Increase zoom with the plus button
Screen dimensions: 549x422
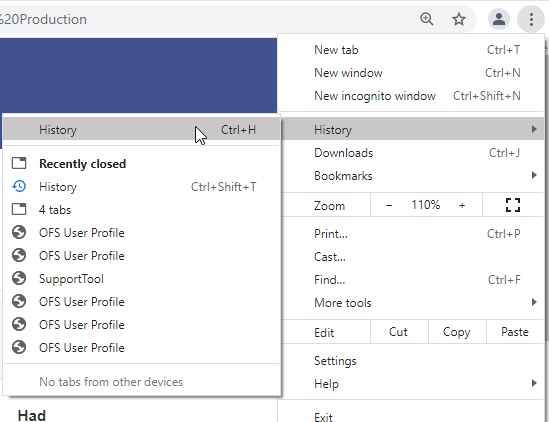pyautogui.click(x=462, y=205)
